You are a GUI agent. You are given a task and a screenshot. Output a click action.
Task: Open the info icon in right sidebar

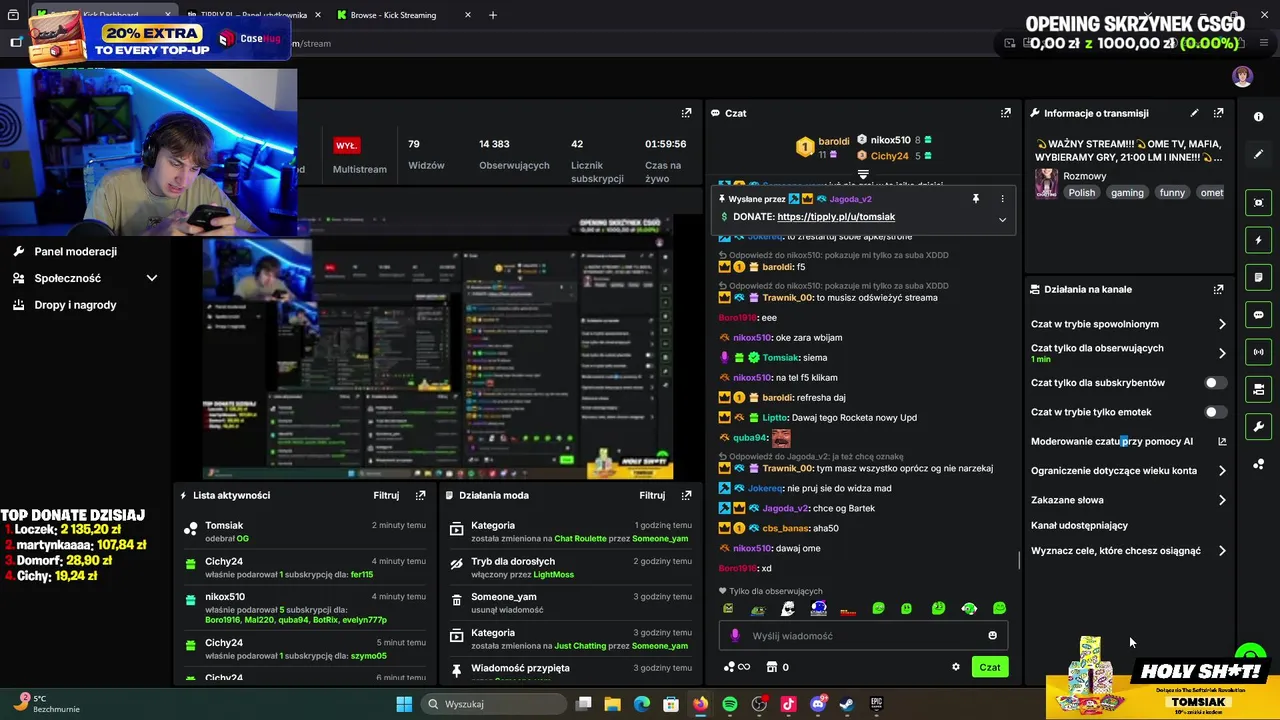1258,117
